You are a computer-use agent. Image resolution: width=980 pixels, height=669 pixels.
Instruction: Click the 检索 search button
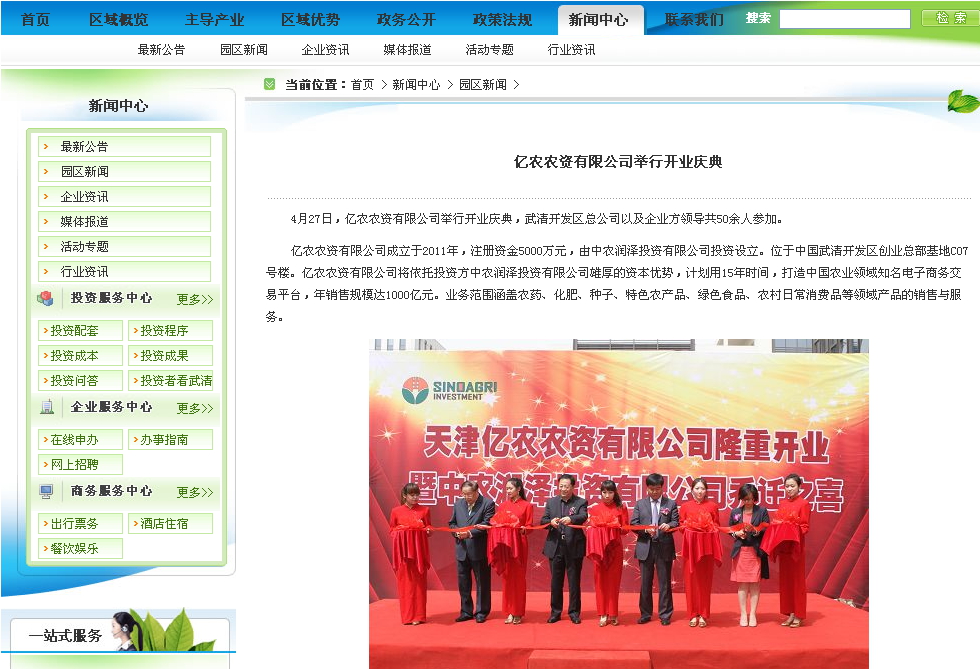[951, 18]
